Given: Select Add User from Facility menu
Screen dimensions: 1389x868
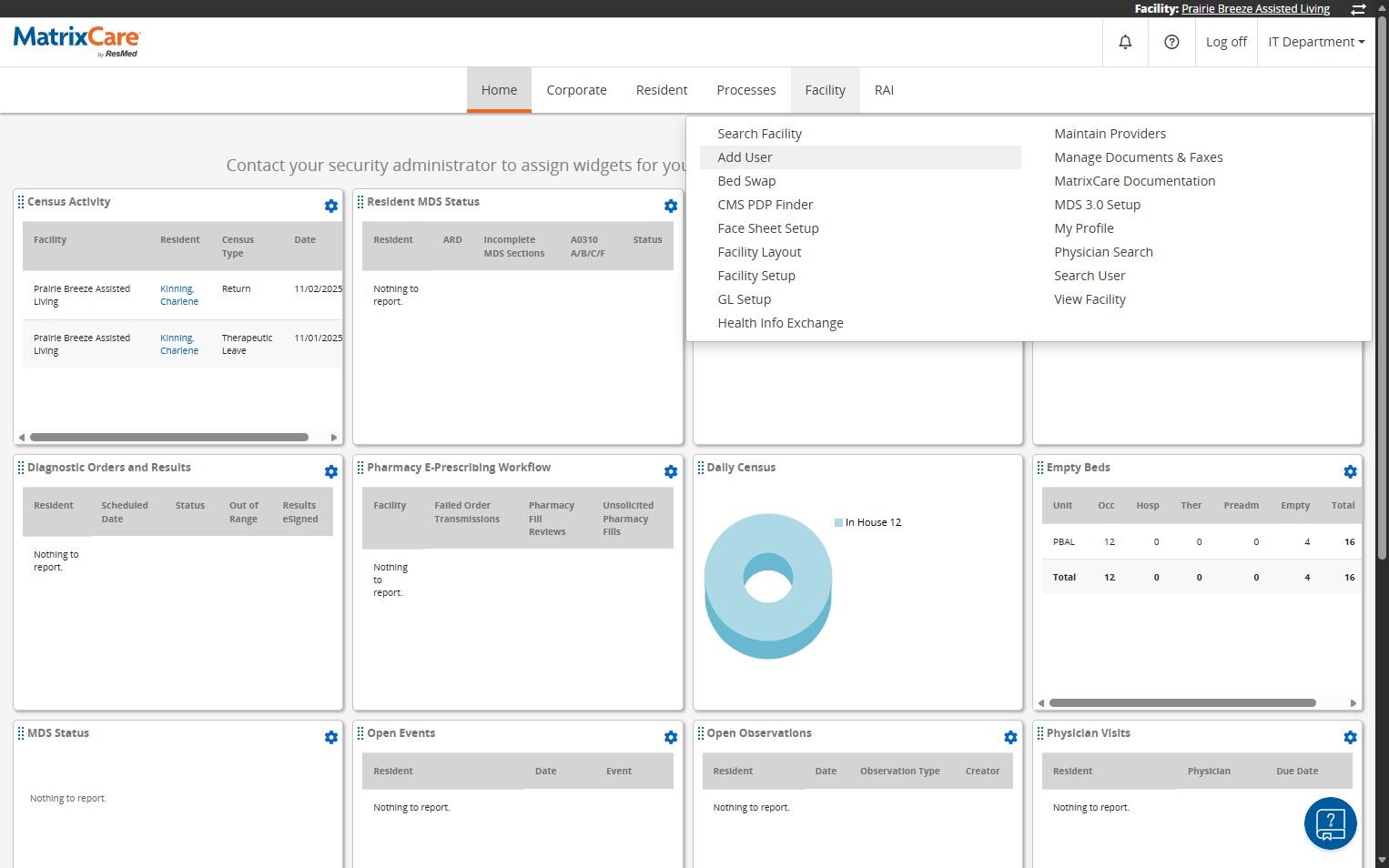Looking at the screenshot, I should click(x=860, y=157).
